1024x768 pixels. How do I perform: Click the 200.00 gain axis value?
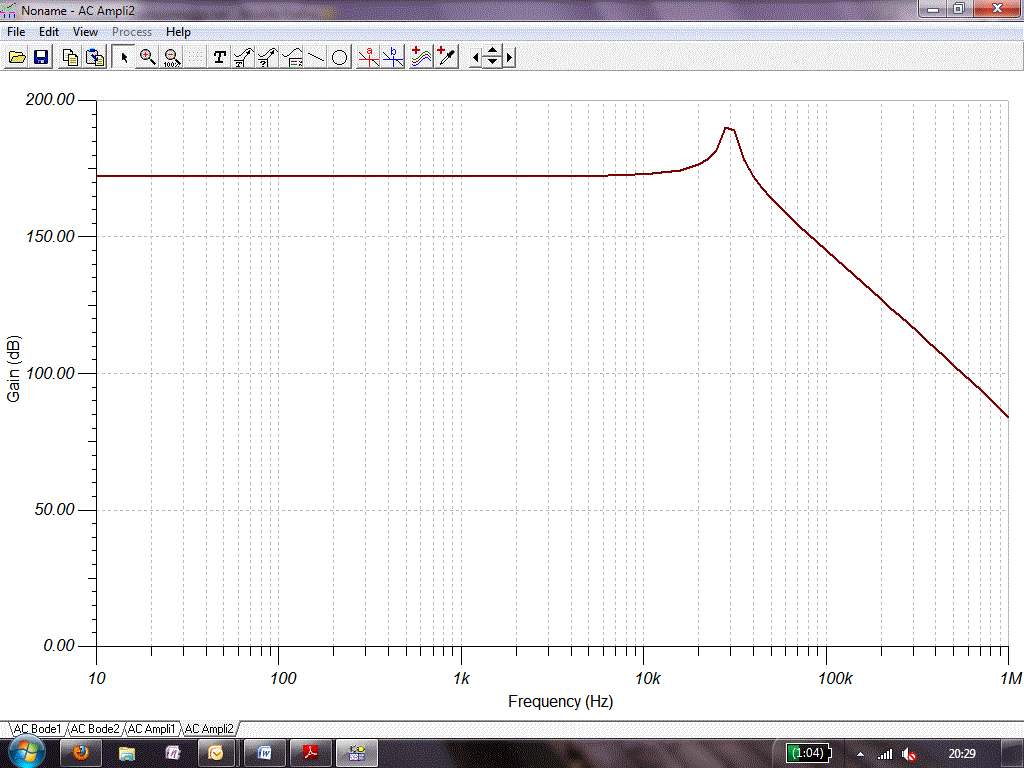(50, 99)
